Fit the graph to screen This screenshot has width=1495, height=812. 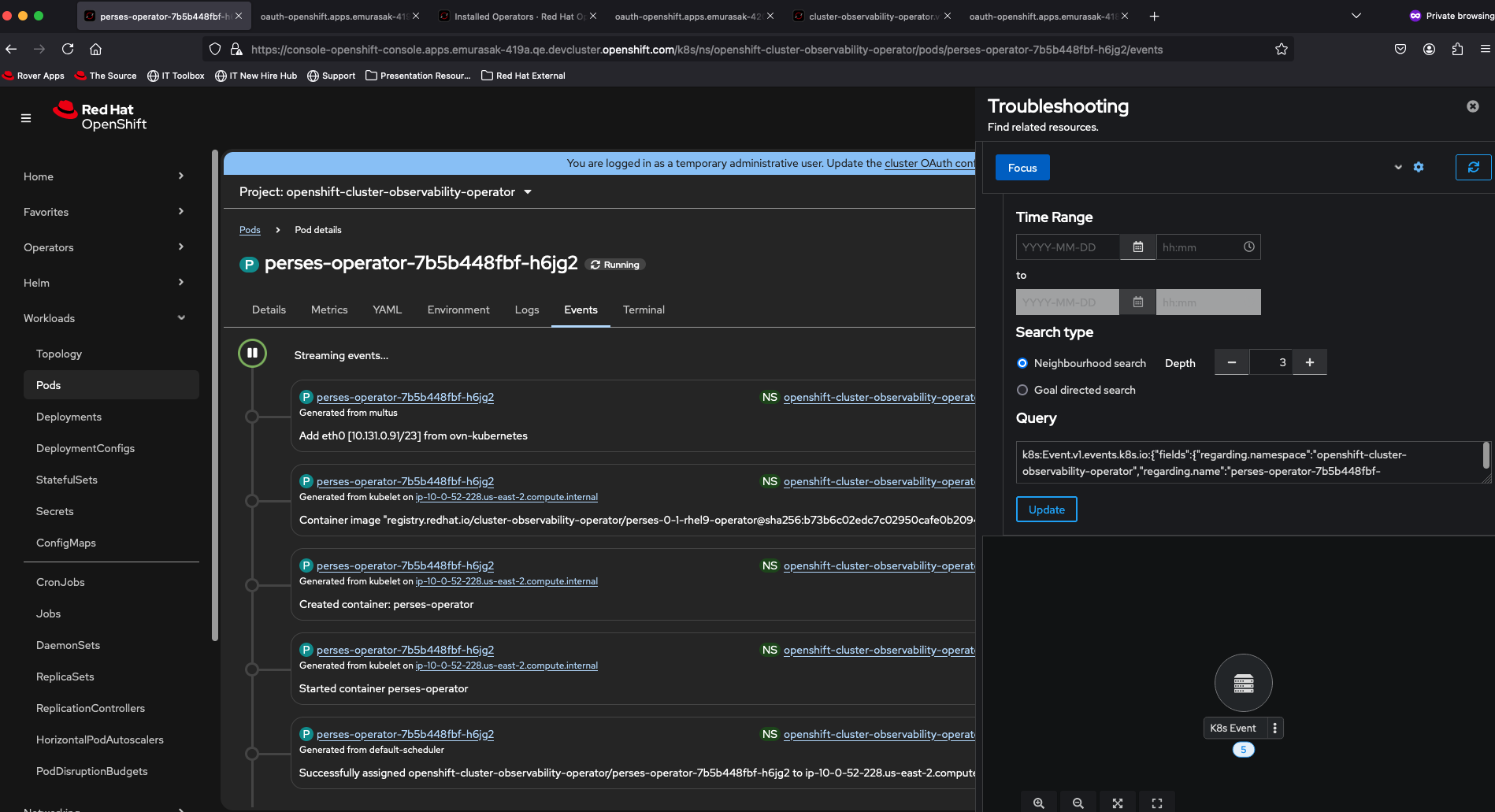point(1118,803)
